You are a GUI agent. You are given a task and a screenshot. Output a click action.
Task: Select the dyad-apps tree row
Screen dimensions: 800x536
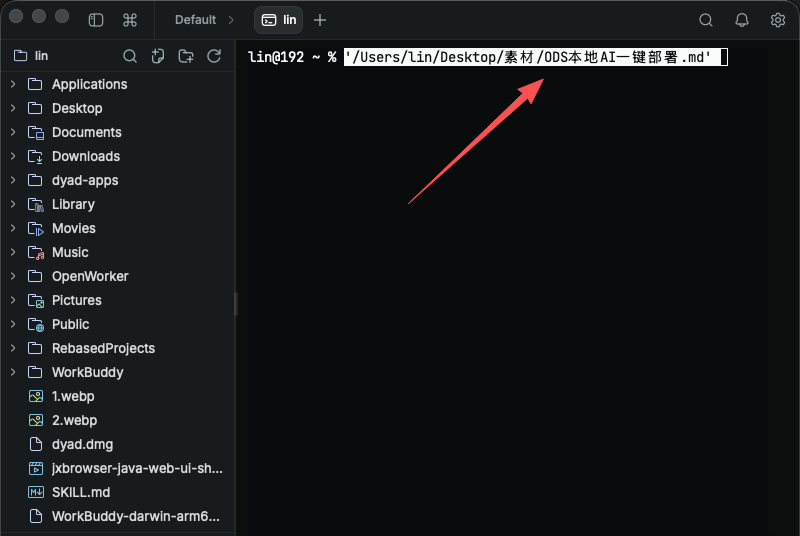point(117,180)
